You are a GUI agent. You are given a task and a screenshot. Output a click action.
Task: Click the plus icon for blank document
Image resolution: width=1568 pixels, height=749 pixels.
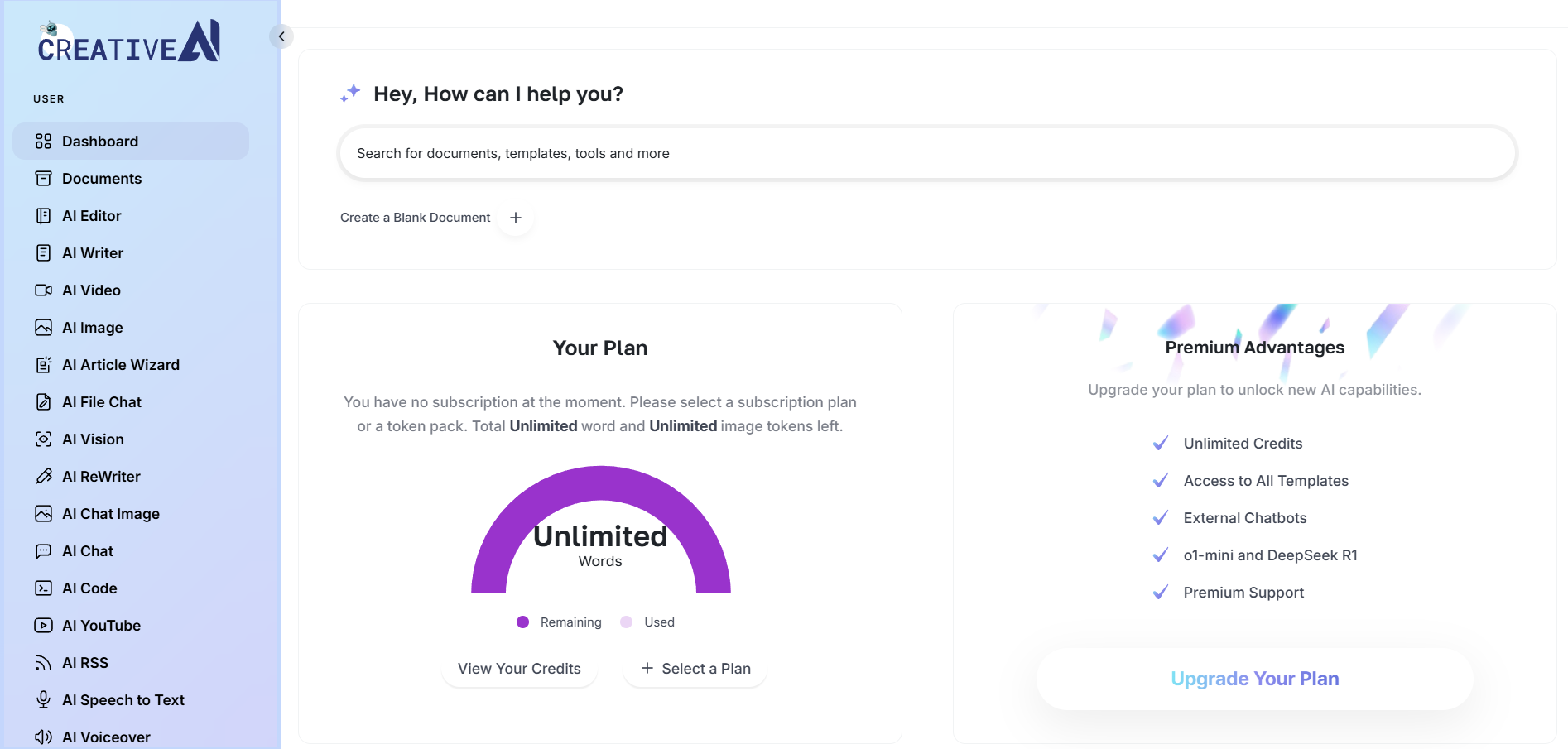point(516,218)
